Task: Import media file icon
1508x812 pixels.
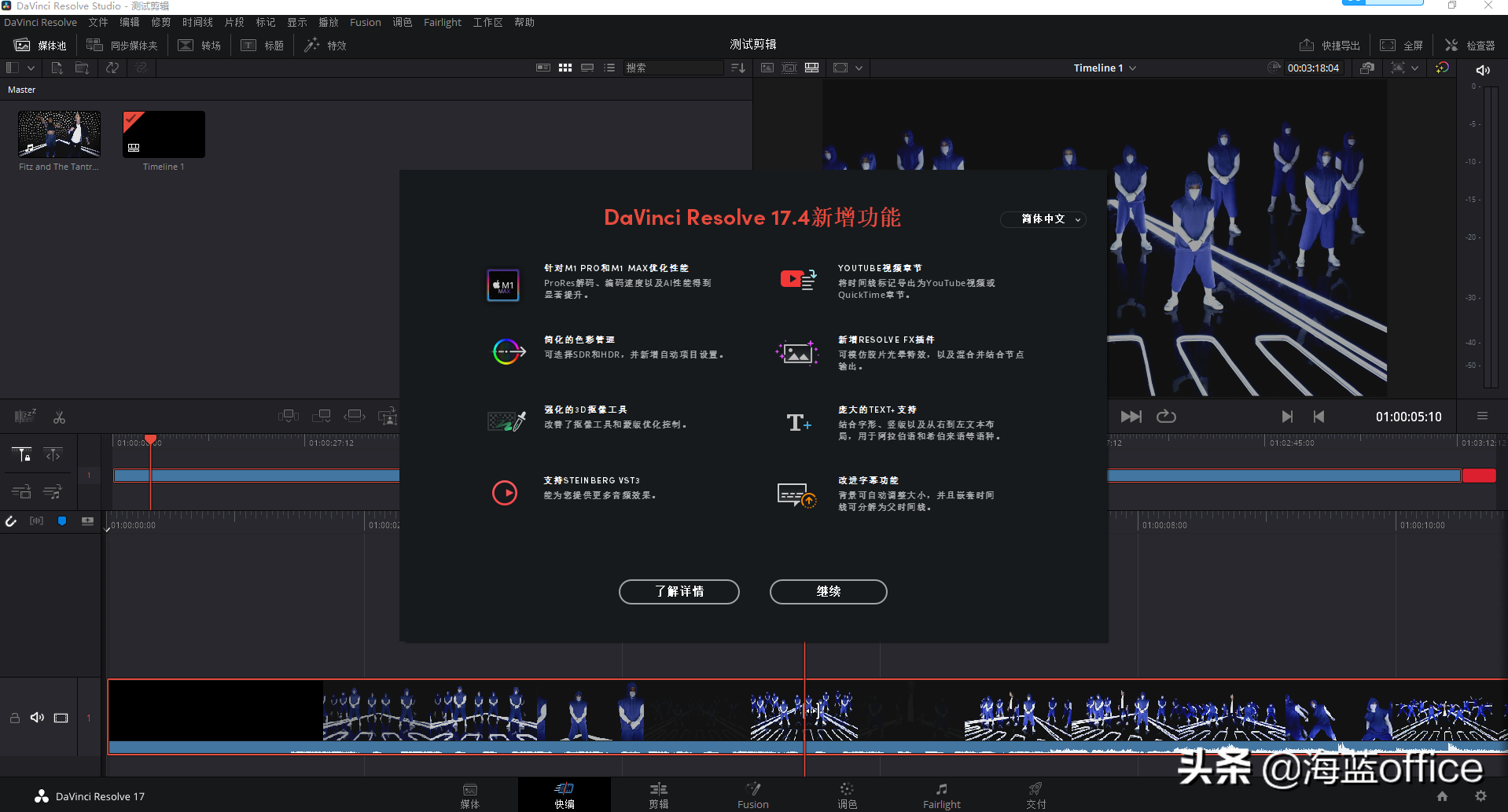Action: tap(57, 68)
